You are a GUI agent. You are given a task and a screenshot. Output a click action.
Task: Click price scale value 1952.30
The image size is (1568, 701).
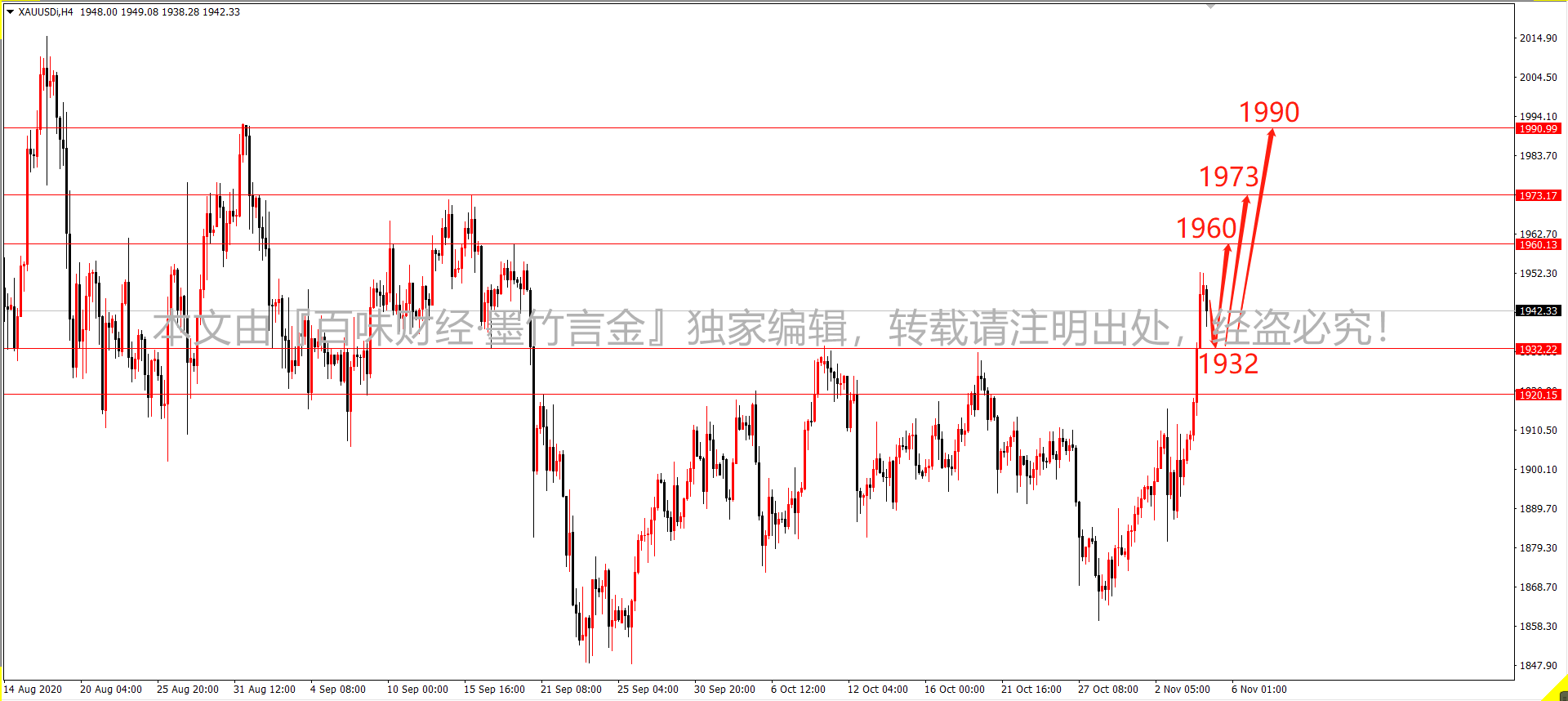(x=1538, y=273)
